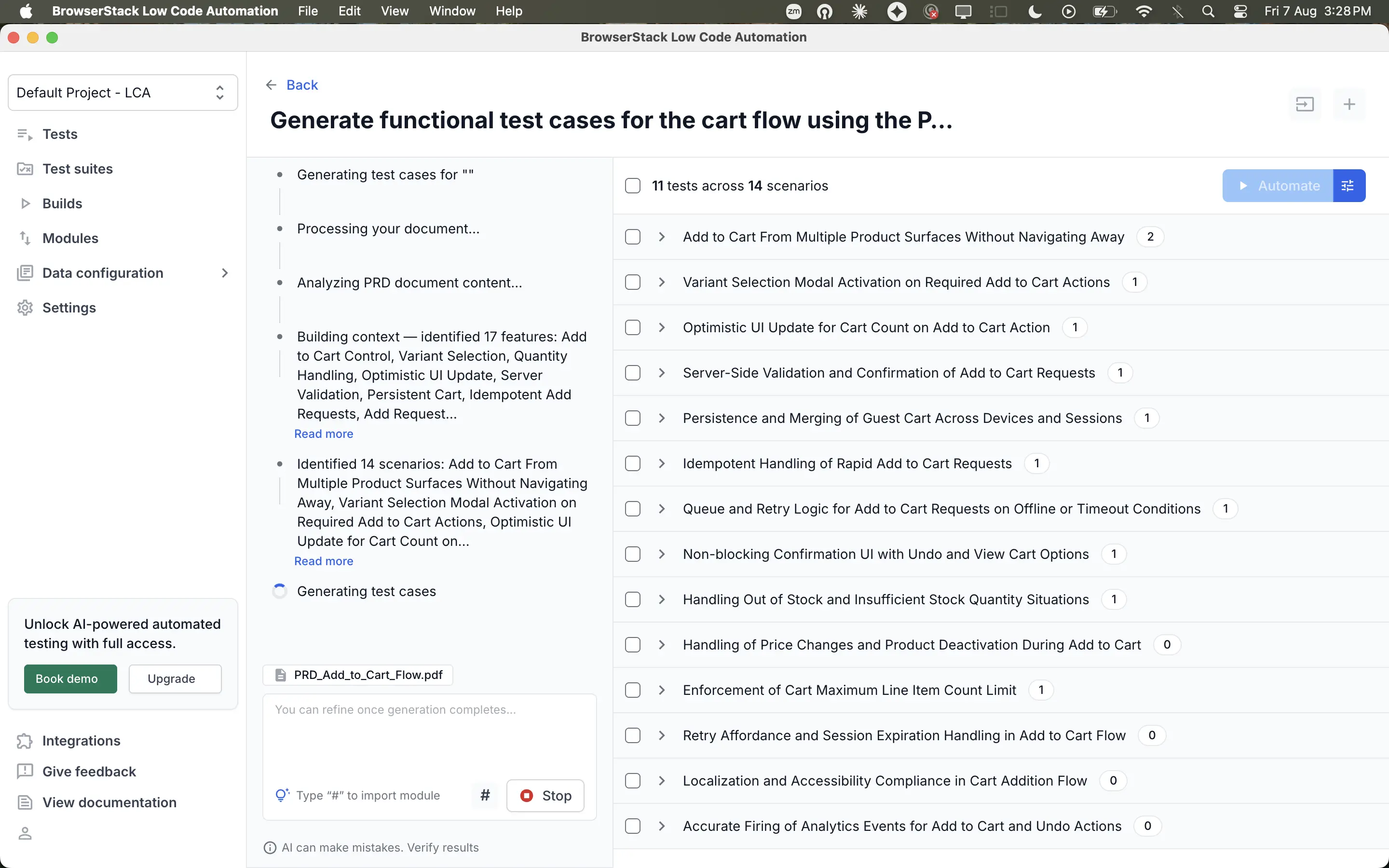Open the Modules arrows icon in sidebar
The height and width of the screenshot is (868, 1389).
pyautogui.click(x=25, y=238)
